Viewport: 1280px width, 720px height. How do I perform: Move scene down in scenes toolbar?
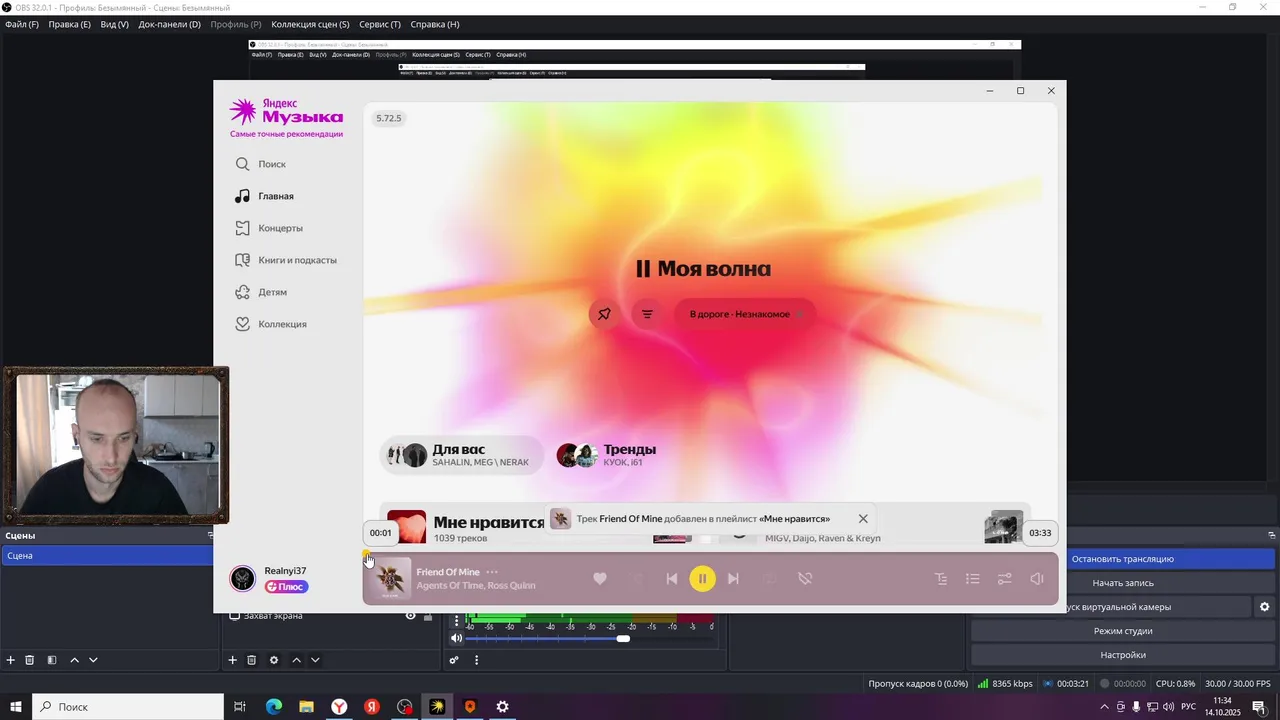pyautogui.click(x=93, y=660)
